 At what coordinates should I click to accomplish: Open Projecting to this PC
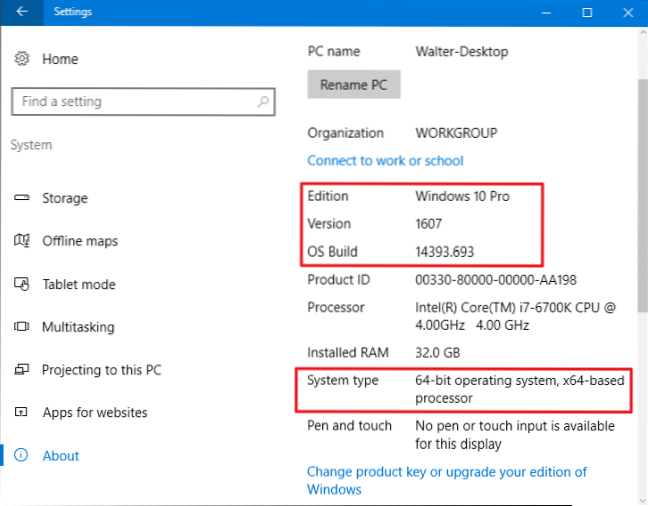tap(101, 370)
